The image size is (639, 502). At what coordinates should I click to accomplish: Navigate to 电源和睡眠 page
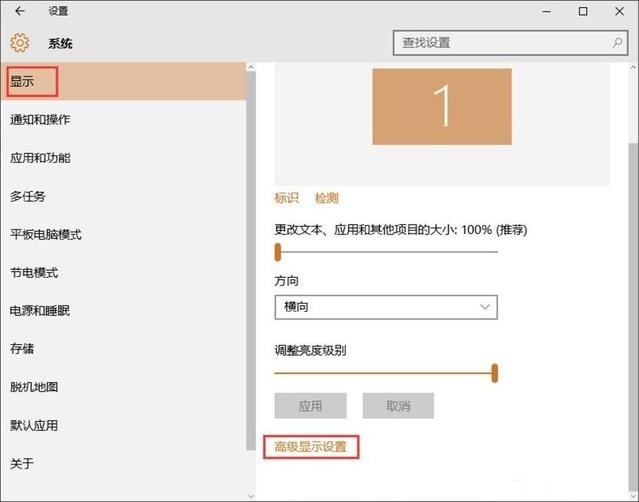coord(40,311)
